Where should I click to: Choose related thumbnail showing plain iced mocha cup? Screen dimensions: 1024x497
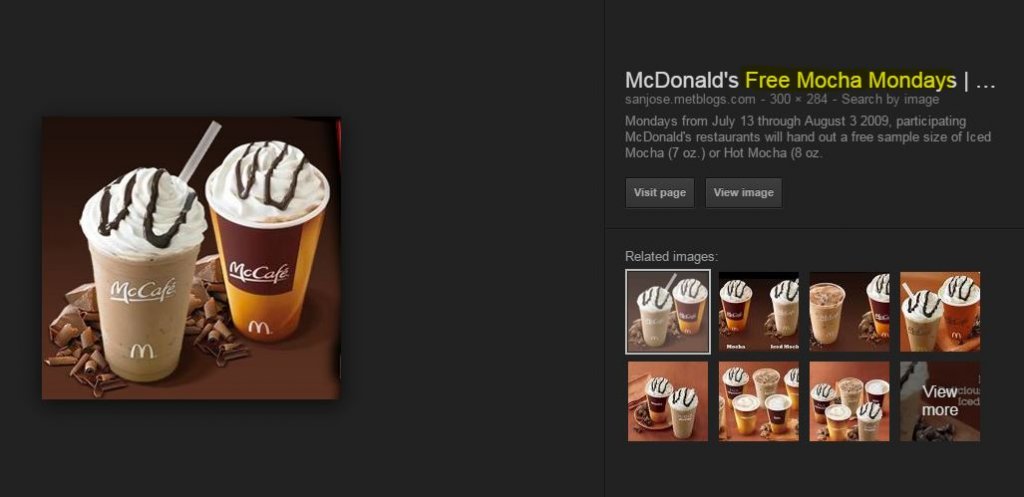tap(849, 312)
